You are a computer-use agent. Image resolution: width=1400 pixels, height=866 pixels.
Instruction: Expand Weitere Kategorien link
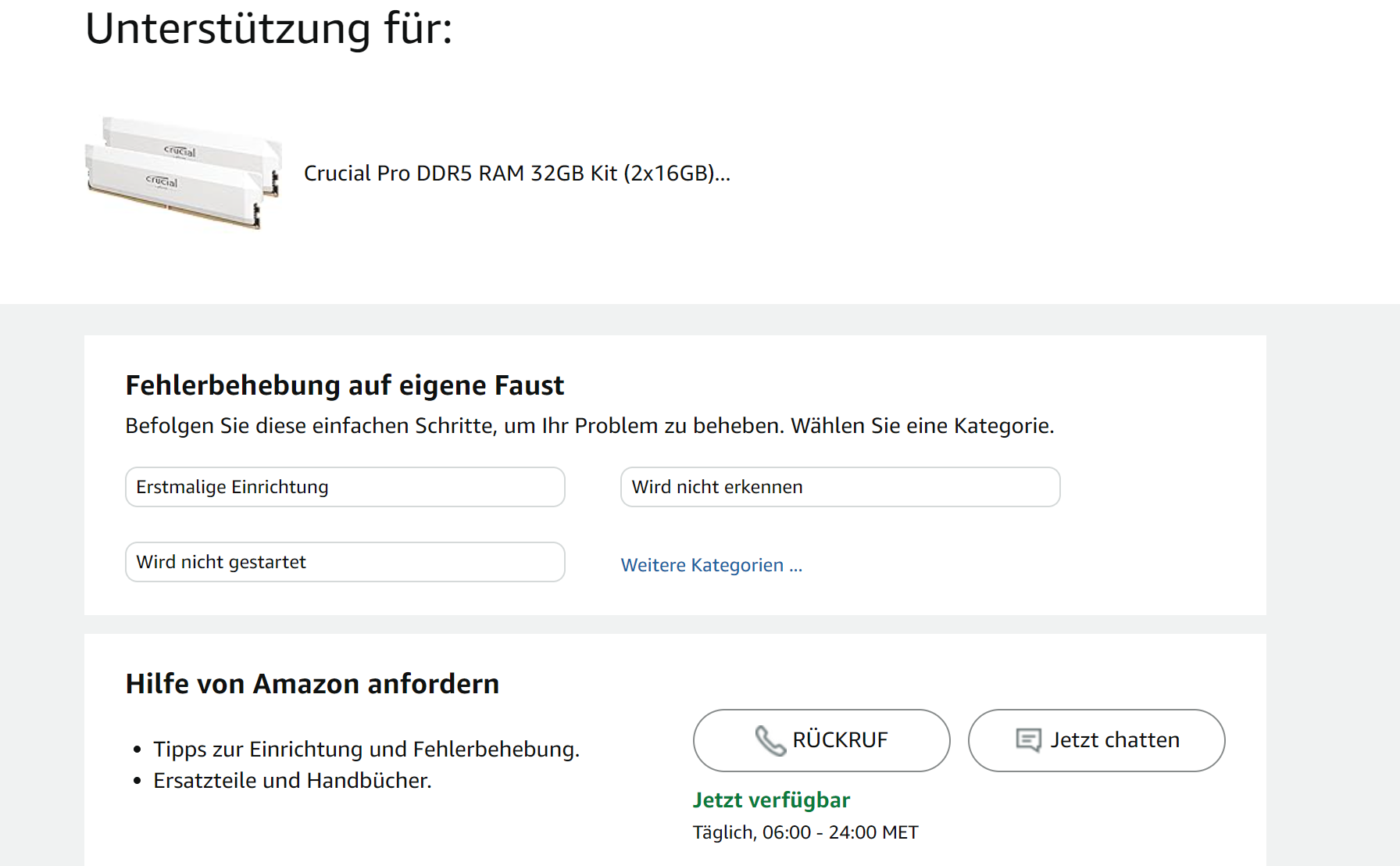click(711, 565)
